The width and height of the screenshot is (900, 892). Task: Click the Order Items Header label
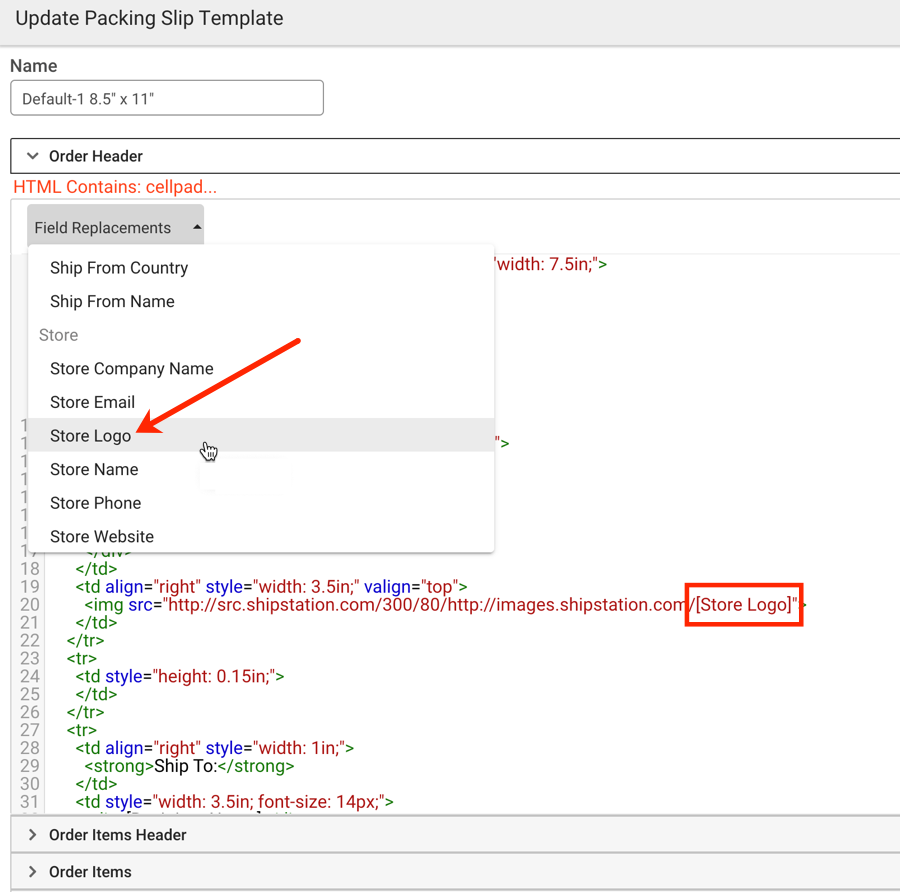pos(118,835)
